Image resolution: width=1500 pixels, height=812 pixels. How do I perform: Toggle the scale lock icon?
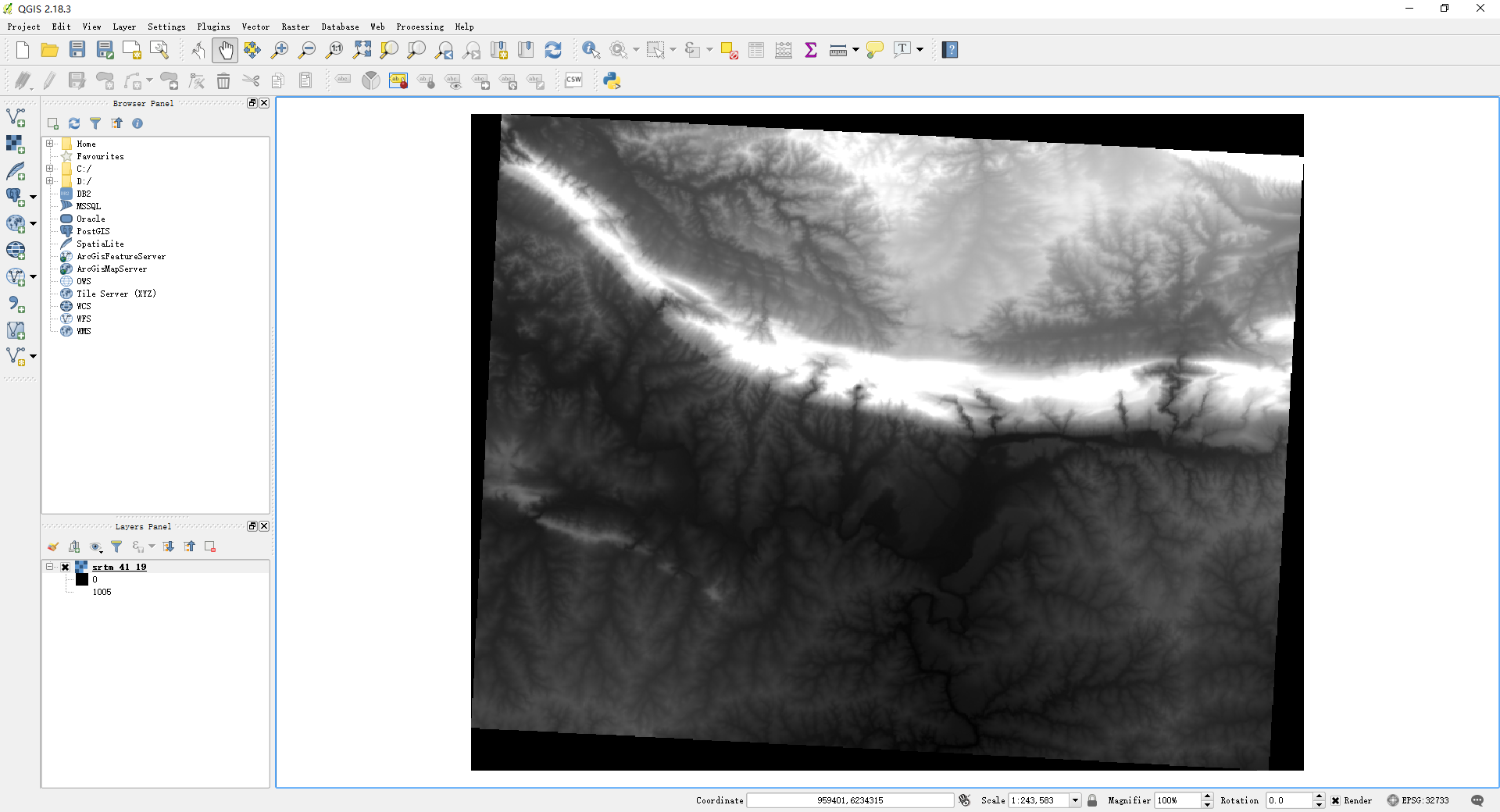[x=1092, y=800]
